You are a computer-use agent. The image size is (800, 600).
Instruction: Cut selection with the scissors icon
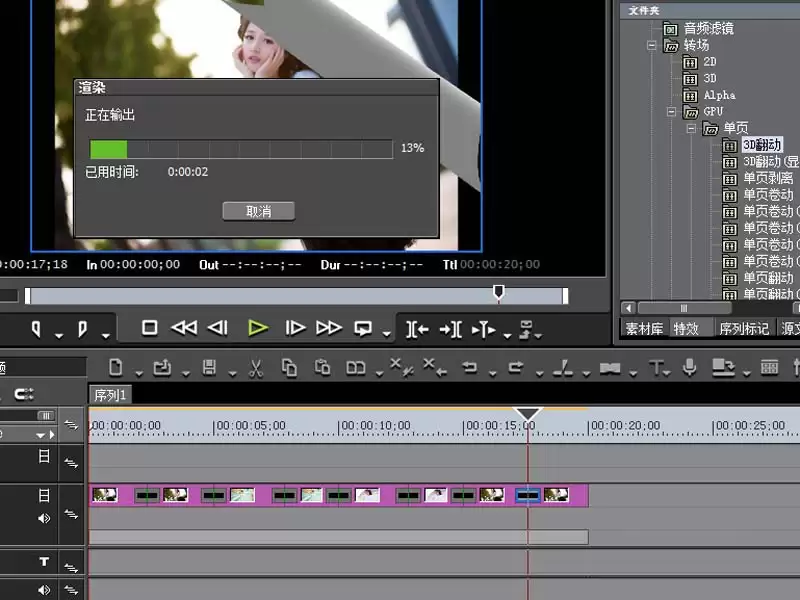256,368
